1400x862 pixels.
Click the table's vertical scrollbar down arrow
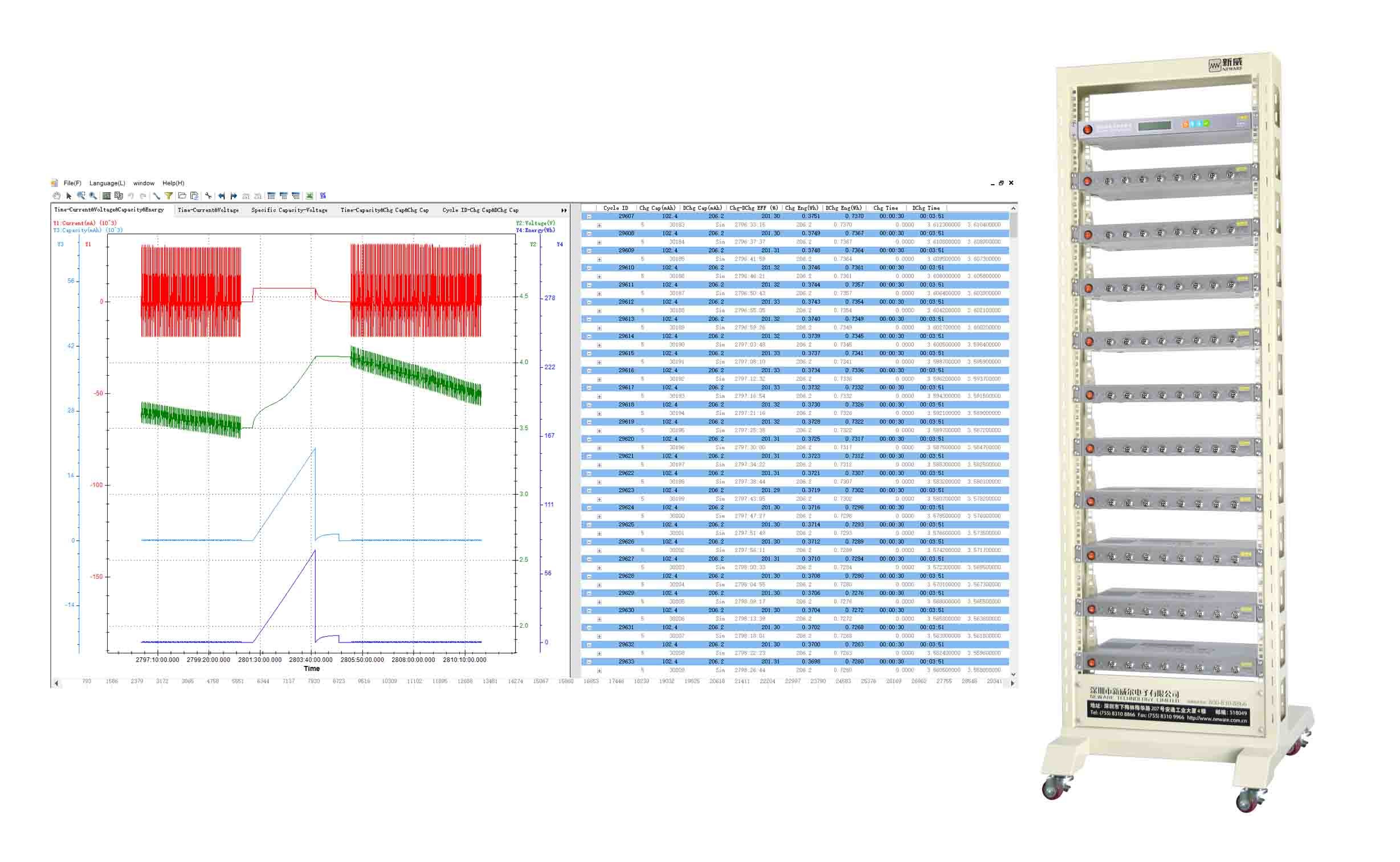1013,674
